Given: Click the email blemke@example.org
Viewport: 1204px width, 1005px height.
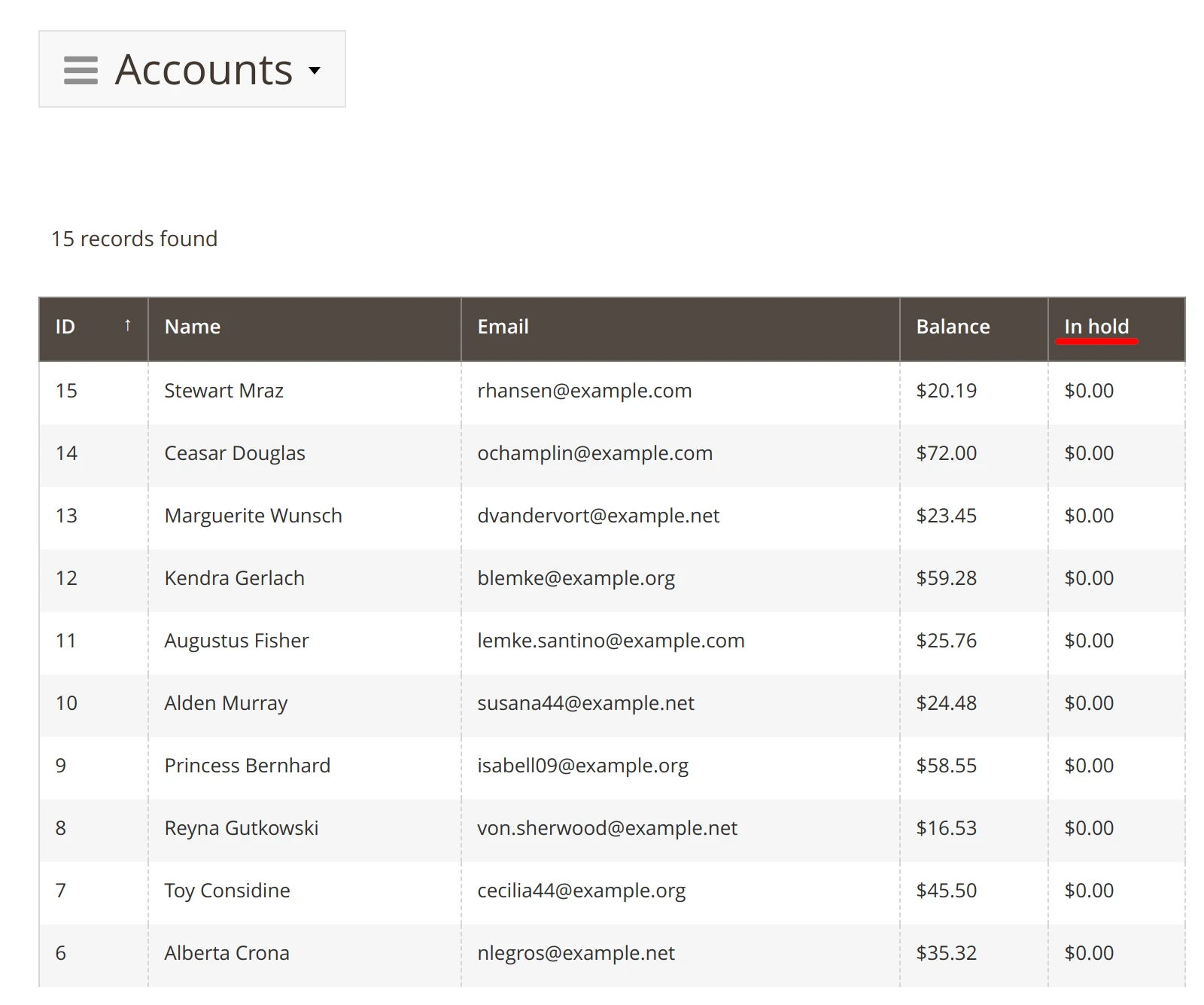Looking at the screenshot, I should coord(576,577).
